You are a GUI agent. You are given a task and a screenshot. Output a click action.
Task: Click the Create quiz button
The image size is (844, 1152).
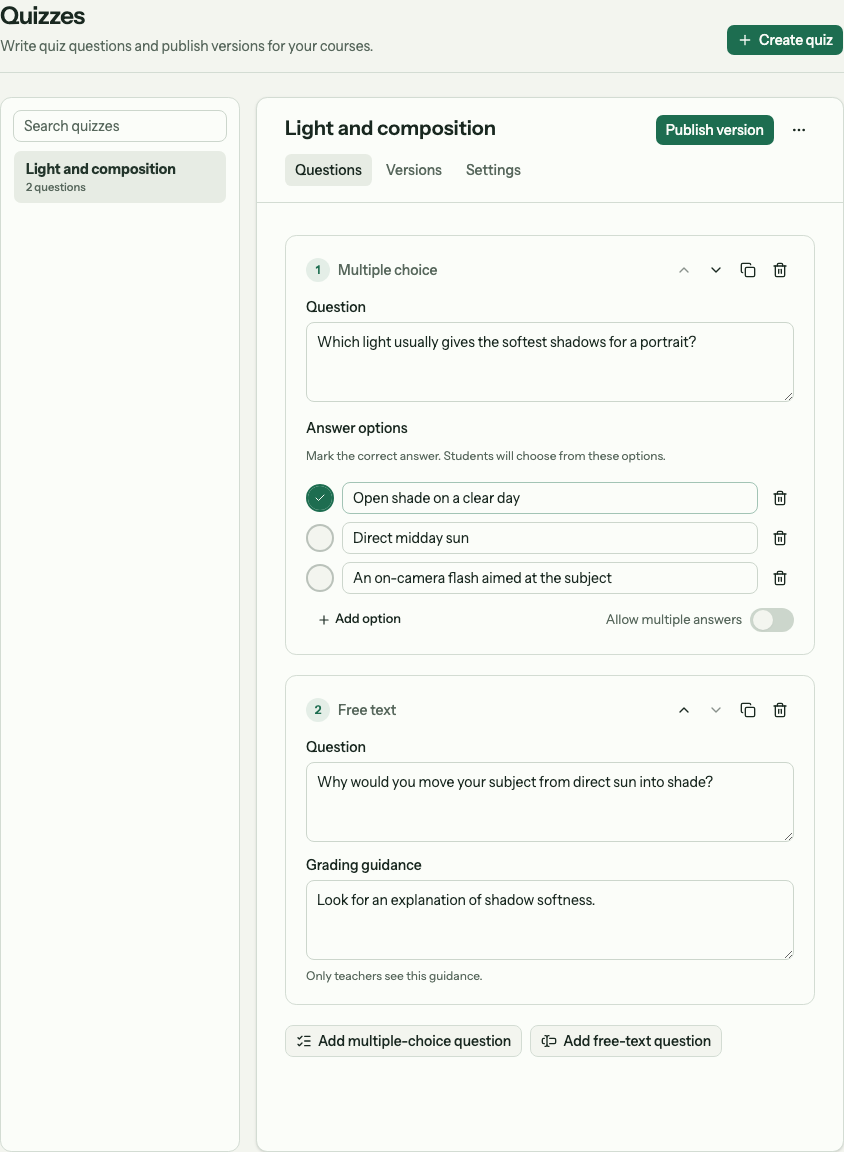[785, 40]
